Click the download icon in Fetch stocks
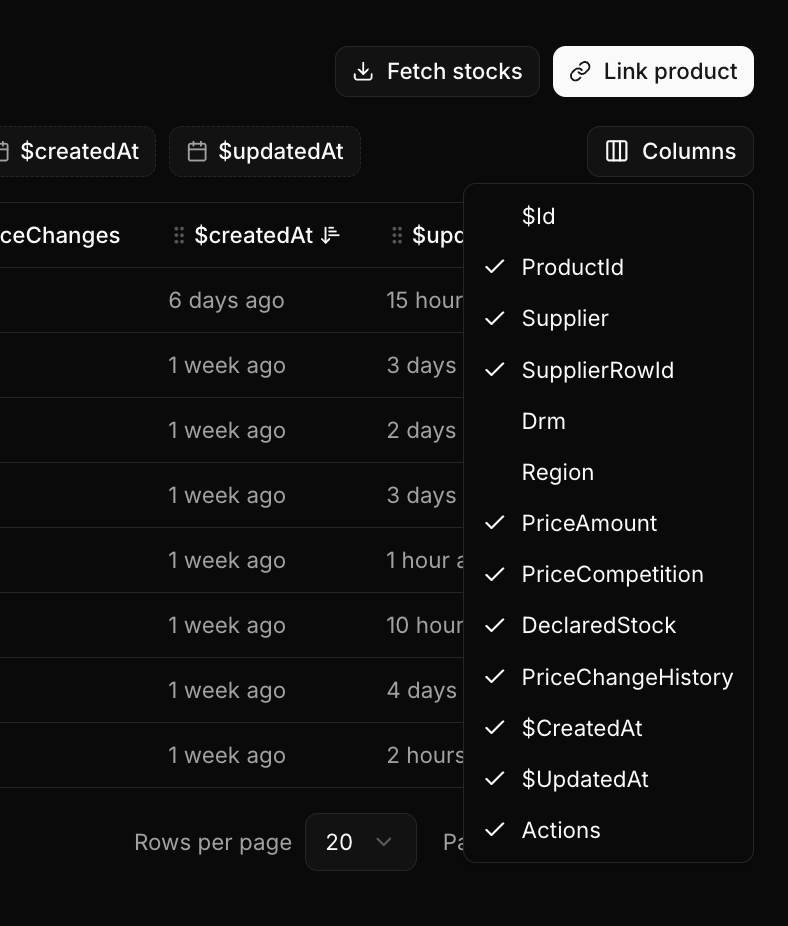 tap(361, 71)
